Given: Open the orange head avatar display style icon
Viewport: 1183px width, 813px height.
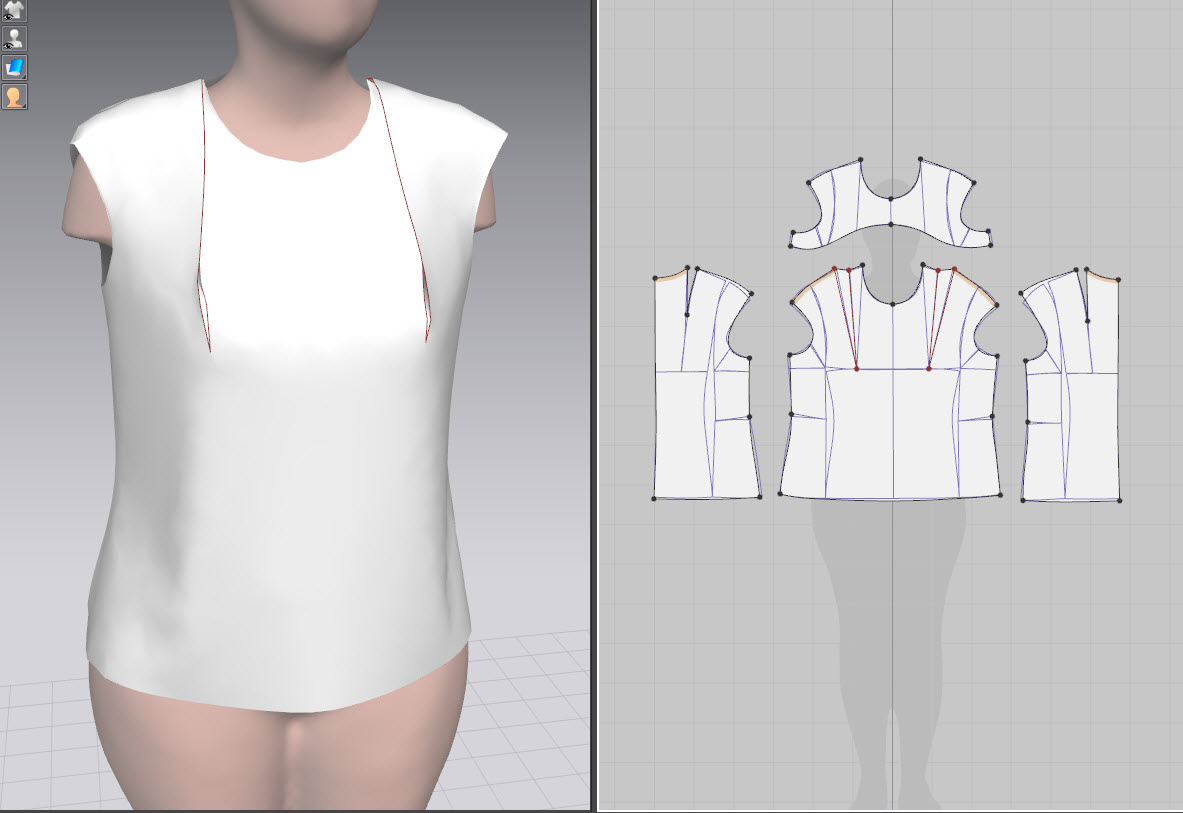Looking at the screenshot, I should coord(14,97).
